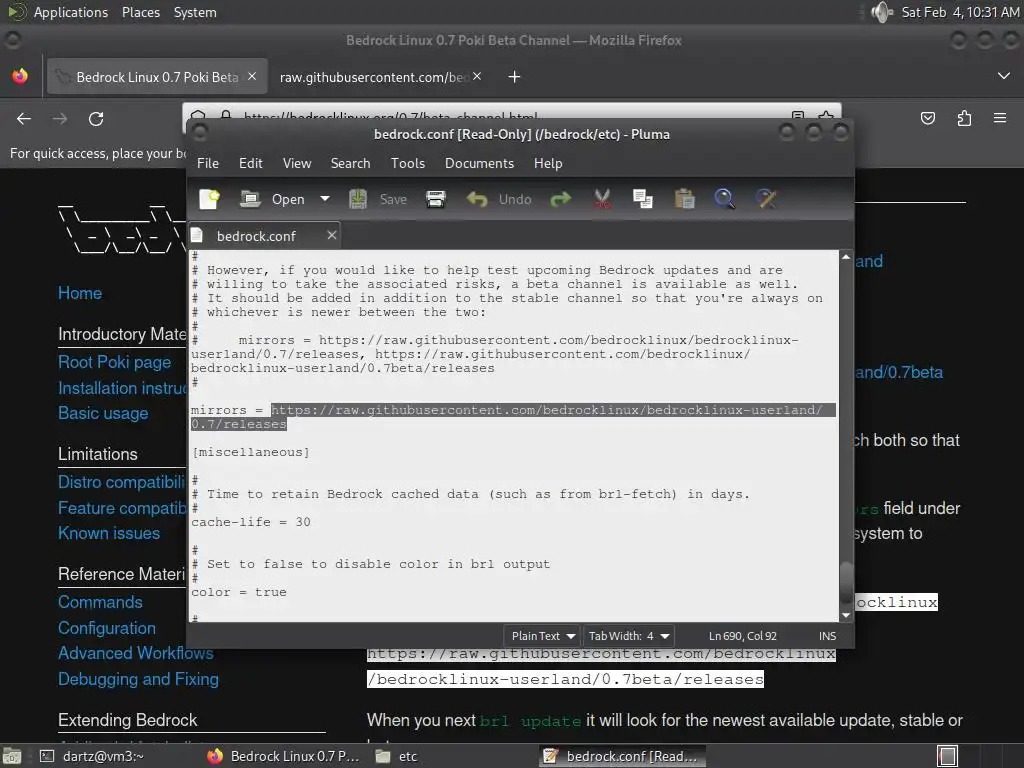The image size is (1024, 768).
Task: Click the Firefox Forward arrow
Action: click(60, 119)
